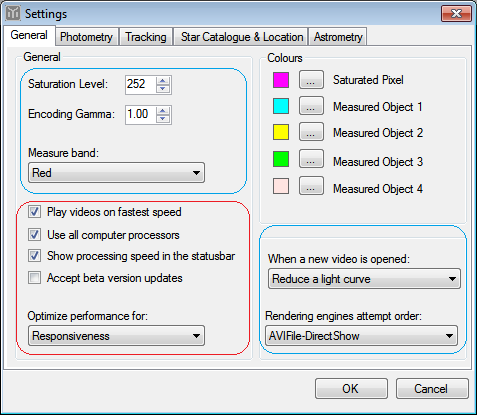Open colour picker for Measured Object 1
The width and height of the screenshot is (477, 415).
(x=311, y=106)
